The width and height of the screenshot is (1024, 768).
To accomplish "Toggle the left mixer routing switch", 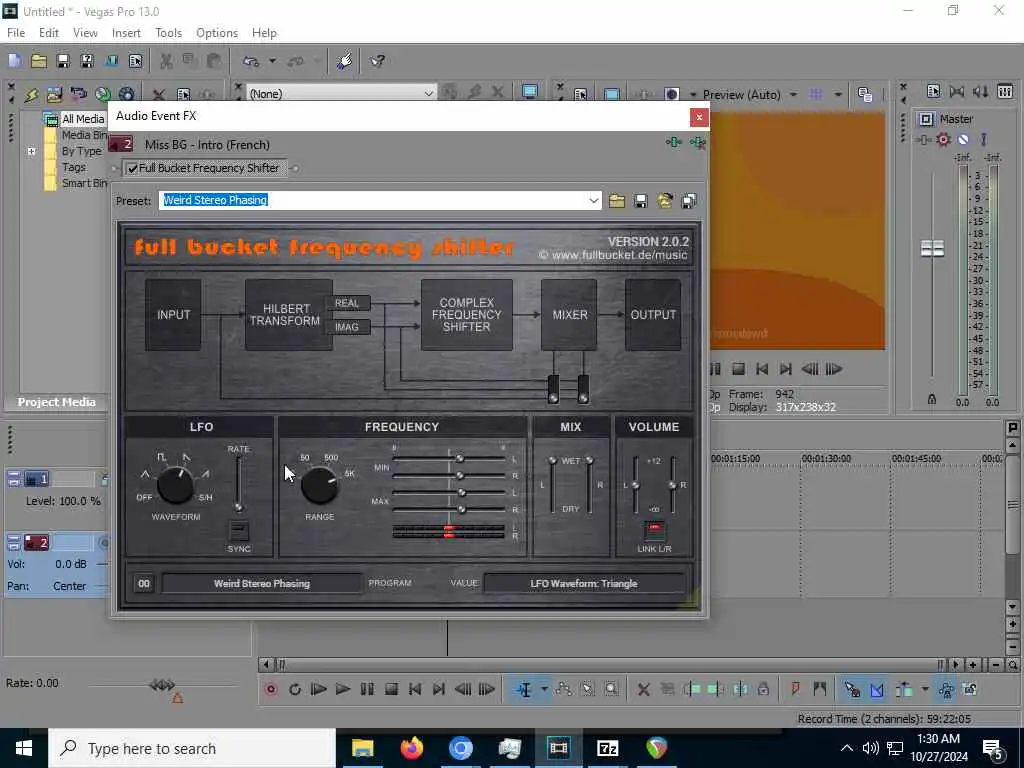I will 553,389.
